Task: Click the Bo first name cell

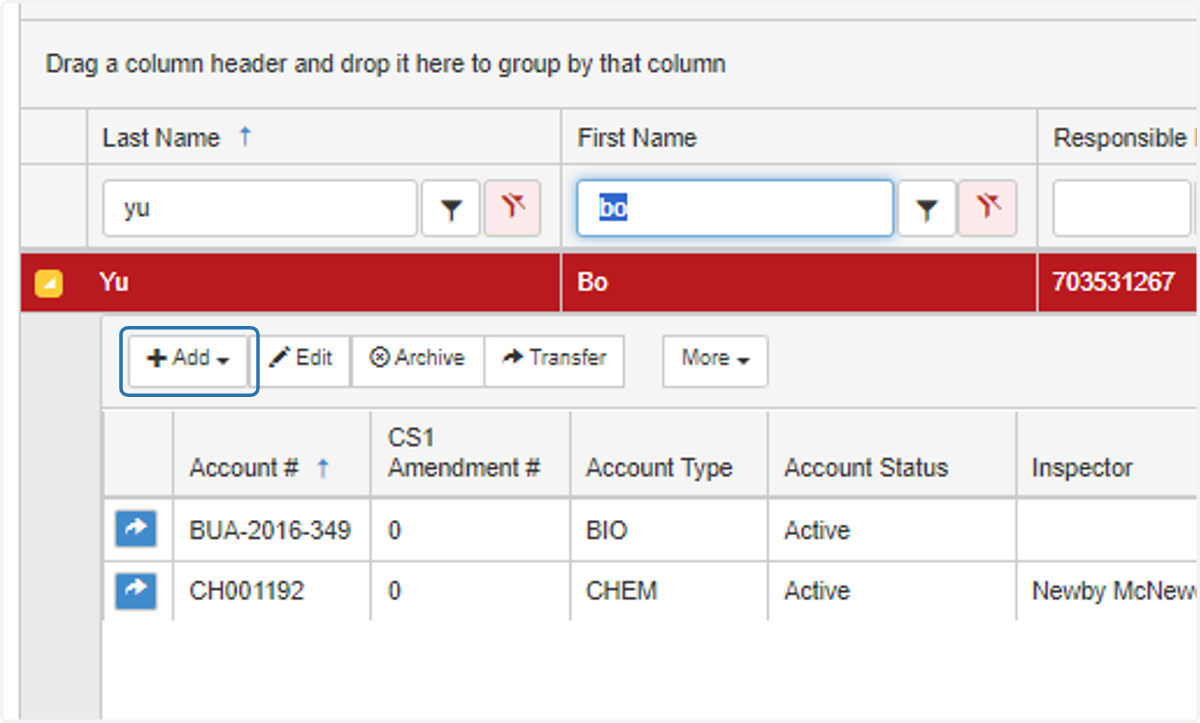Action: [x=799, y=282]
